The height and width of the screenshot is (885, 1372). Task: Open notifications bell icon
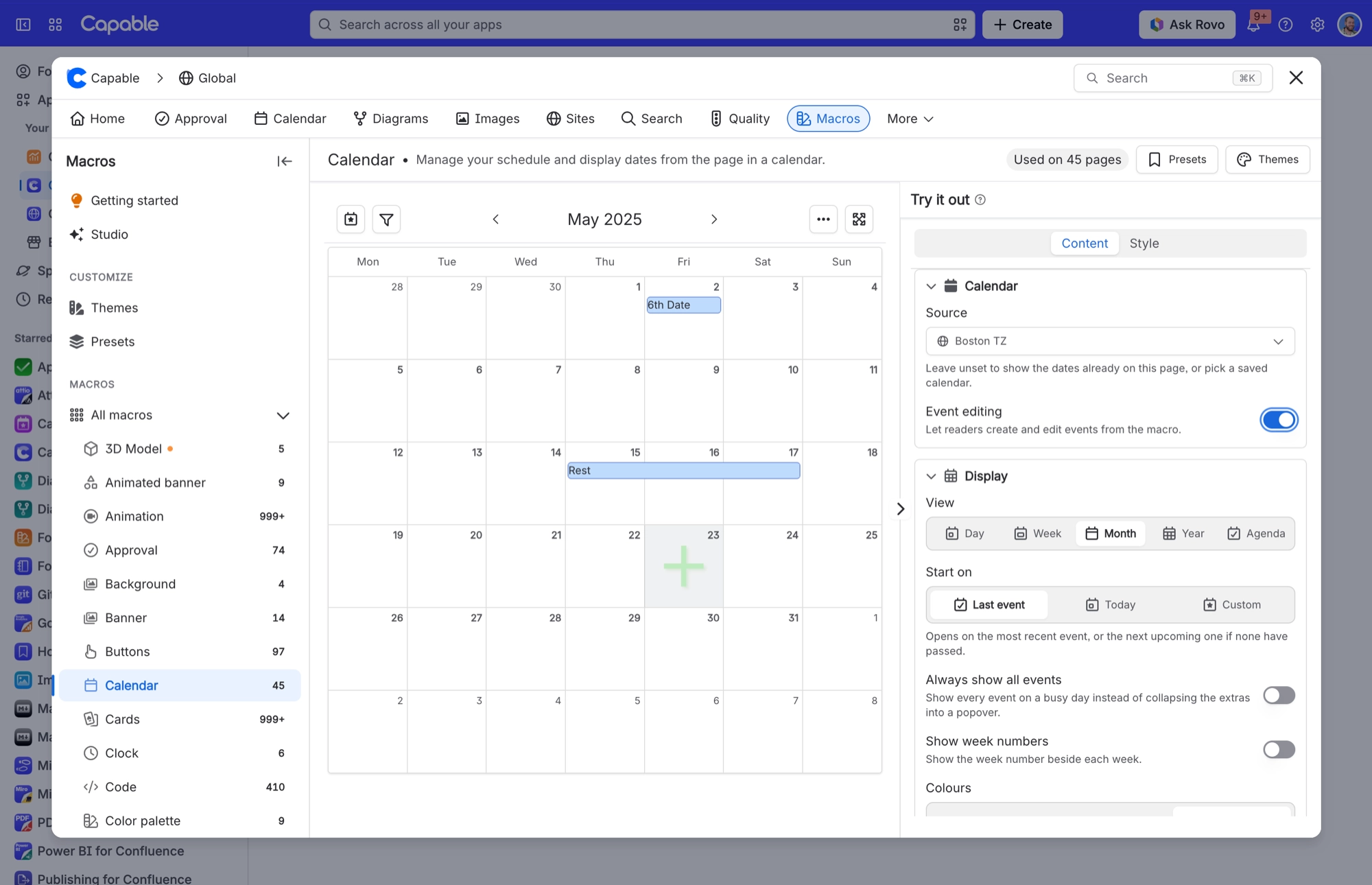point(1253,25)
